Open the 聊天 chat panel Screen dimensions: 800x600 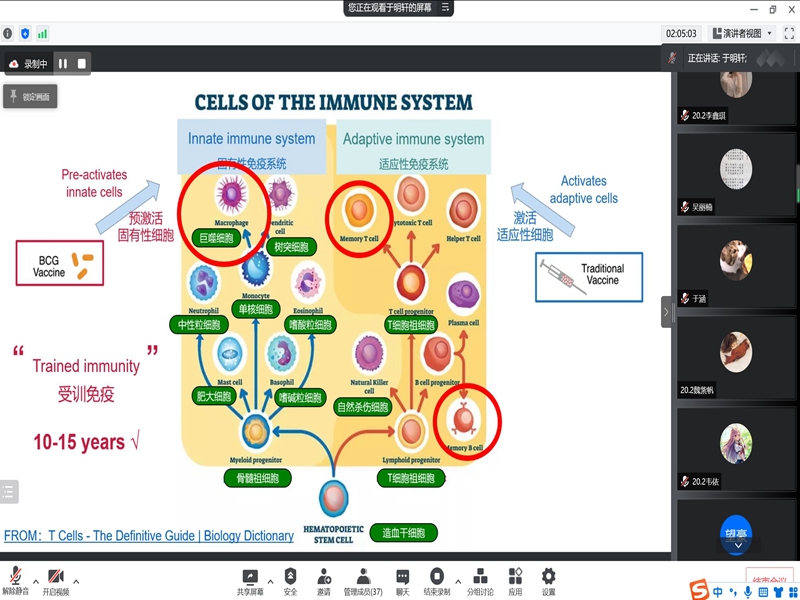[402, 578]
